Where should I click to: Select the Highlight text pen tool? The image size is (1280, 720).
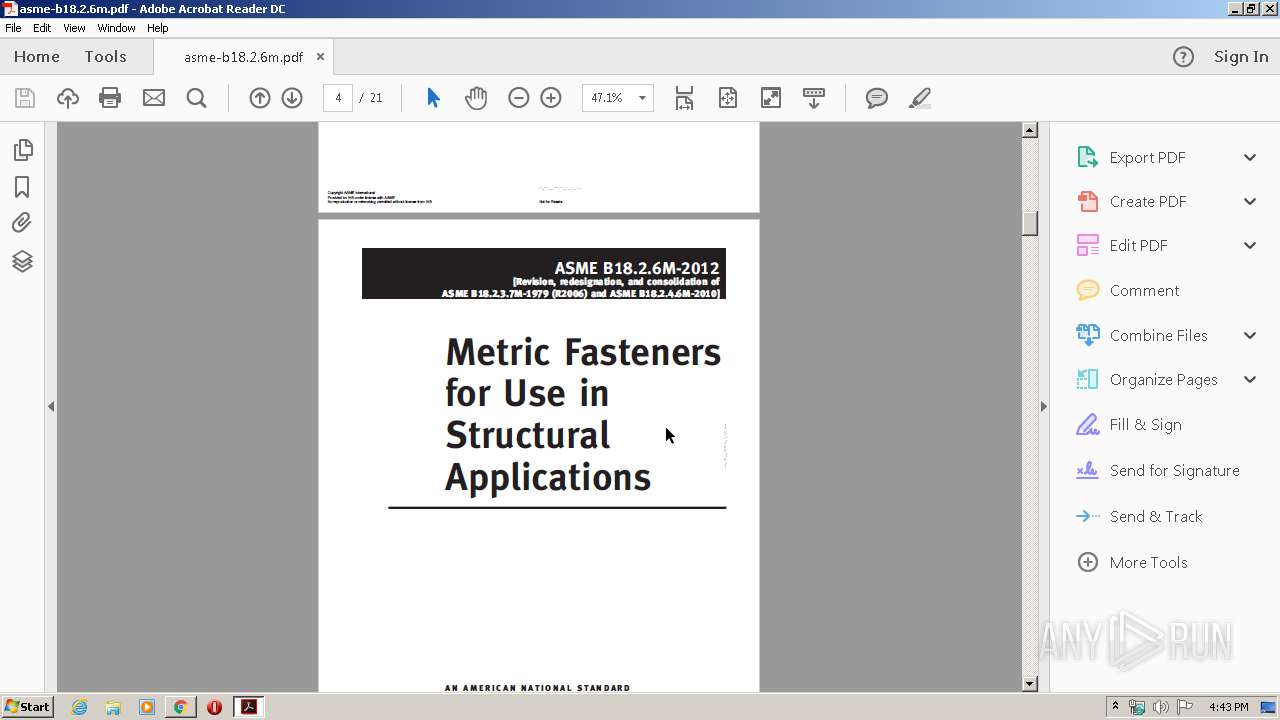(x=920, y=98)
